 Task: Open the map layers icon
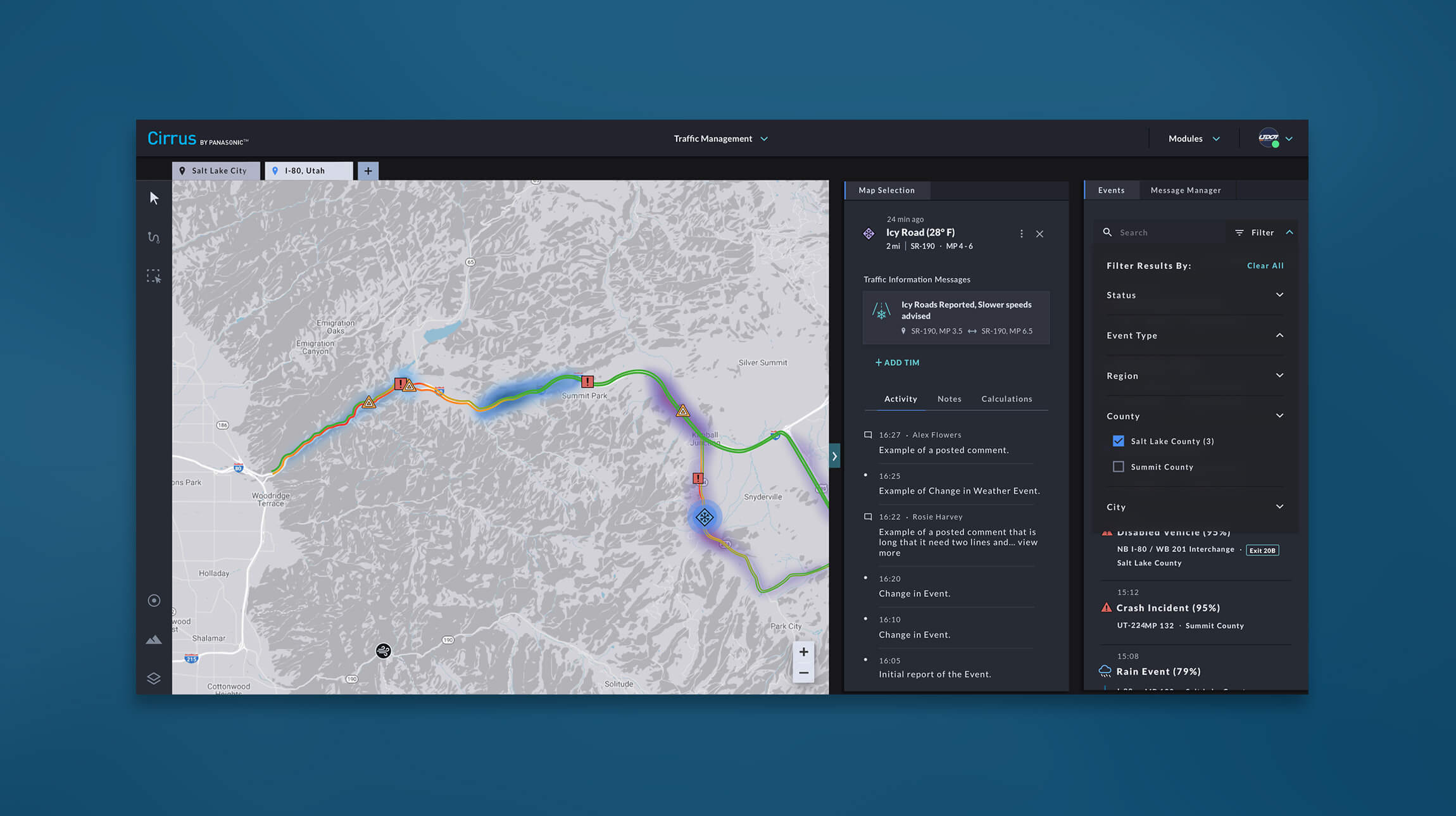click(154, 678)
